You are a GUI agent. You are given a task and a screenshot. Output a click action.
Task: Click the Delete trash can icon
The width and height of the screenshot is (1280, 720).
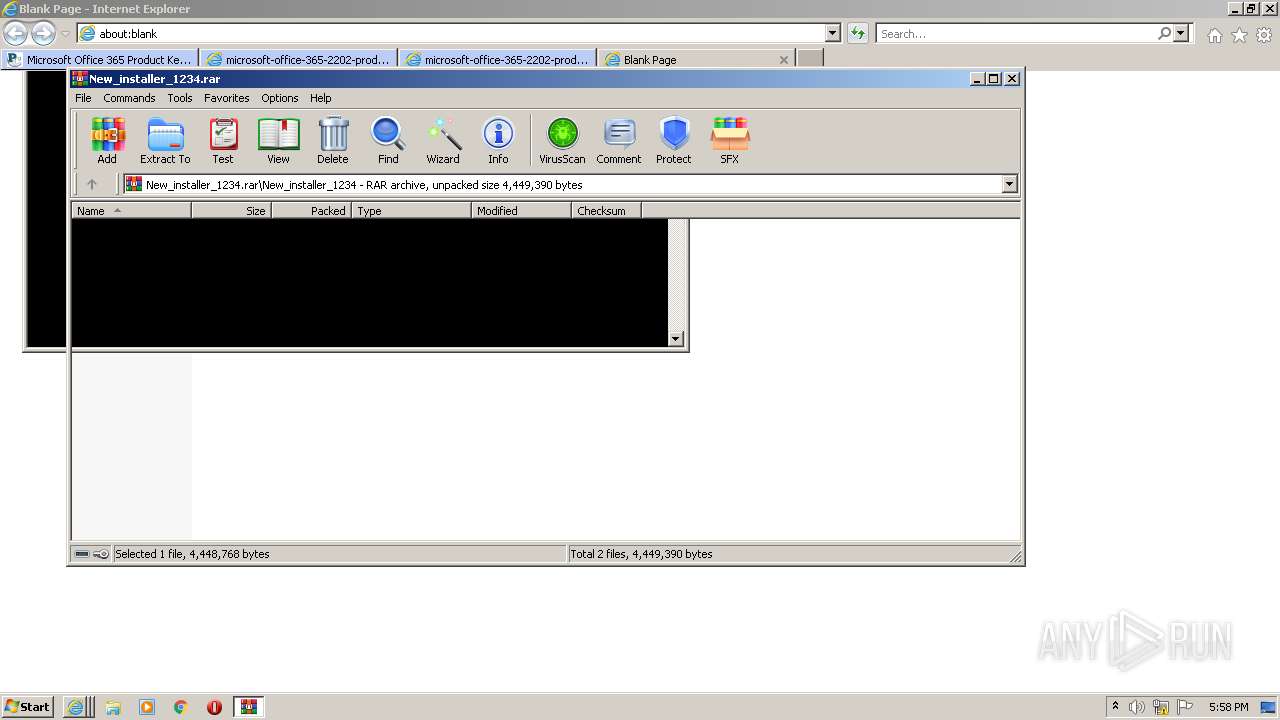pyautogui.click(x=333, y=140)
